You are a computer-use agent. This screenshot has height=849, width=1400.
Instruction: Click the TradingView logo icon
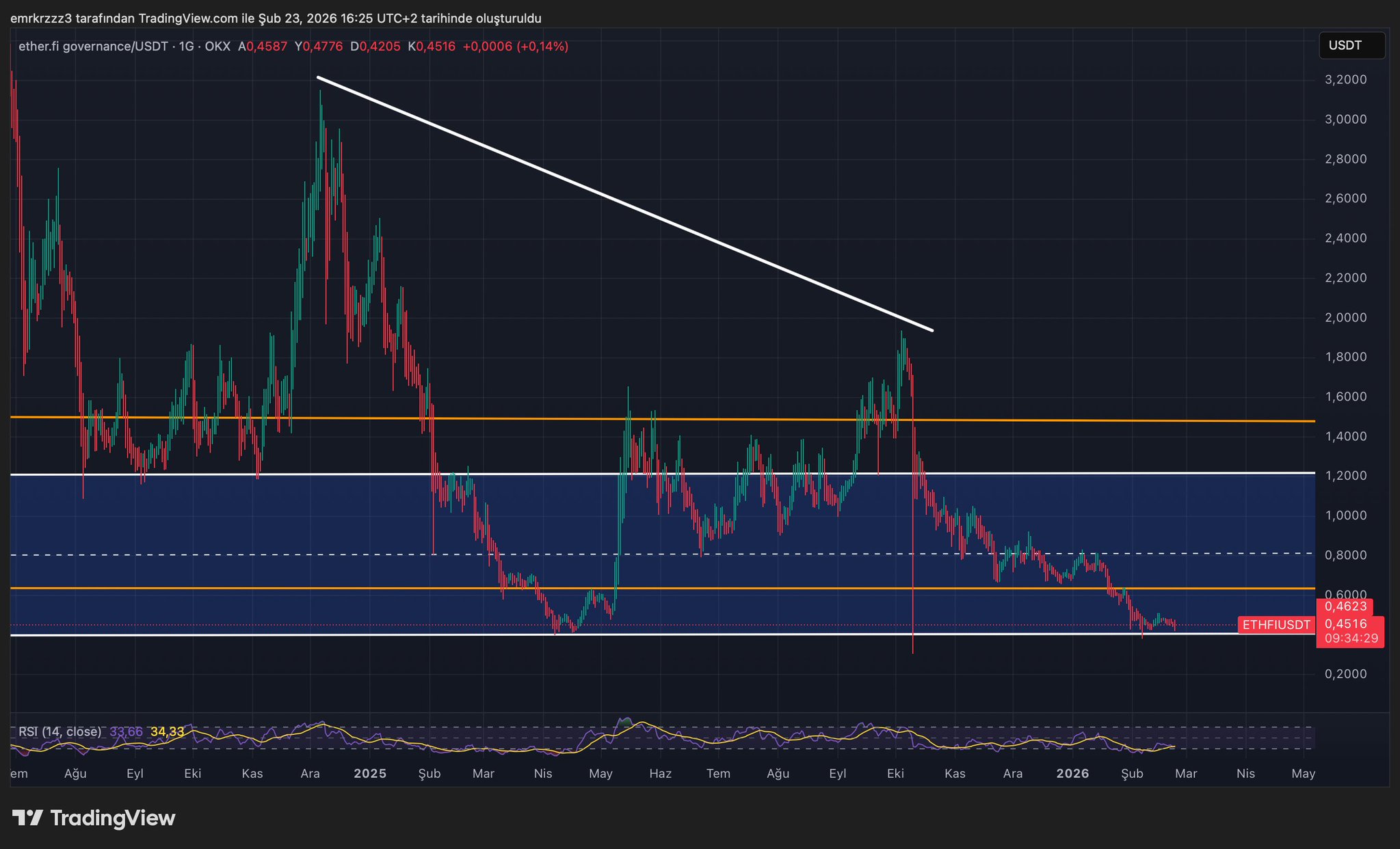(x=27, y=818)
